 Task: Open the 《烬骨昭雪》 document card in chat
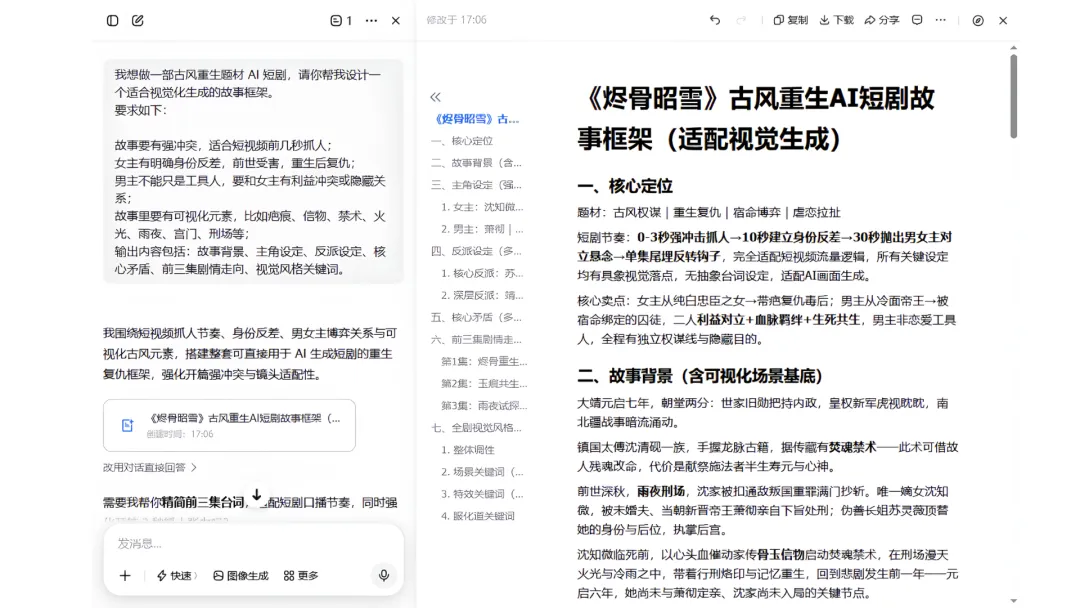coord(229,426)
